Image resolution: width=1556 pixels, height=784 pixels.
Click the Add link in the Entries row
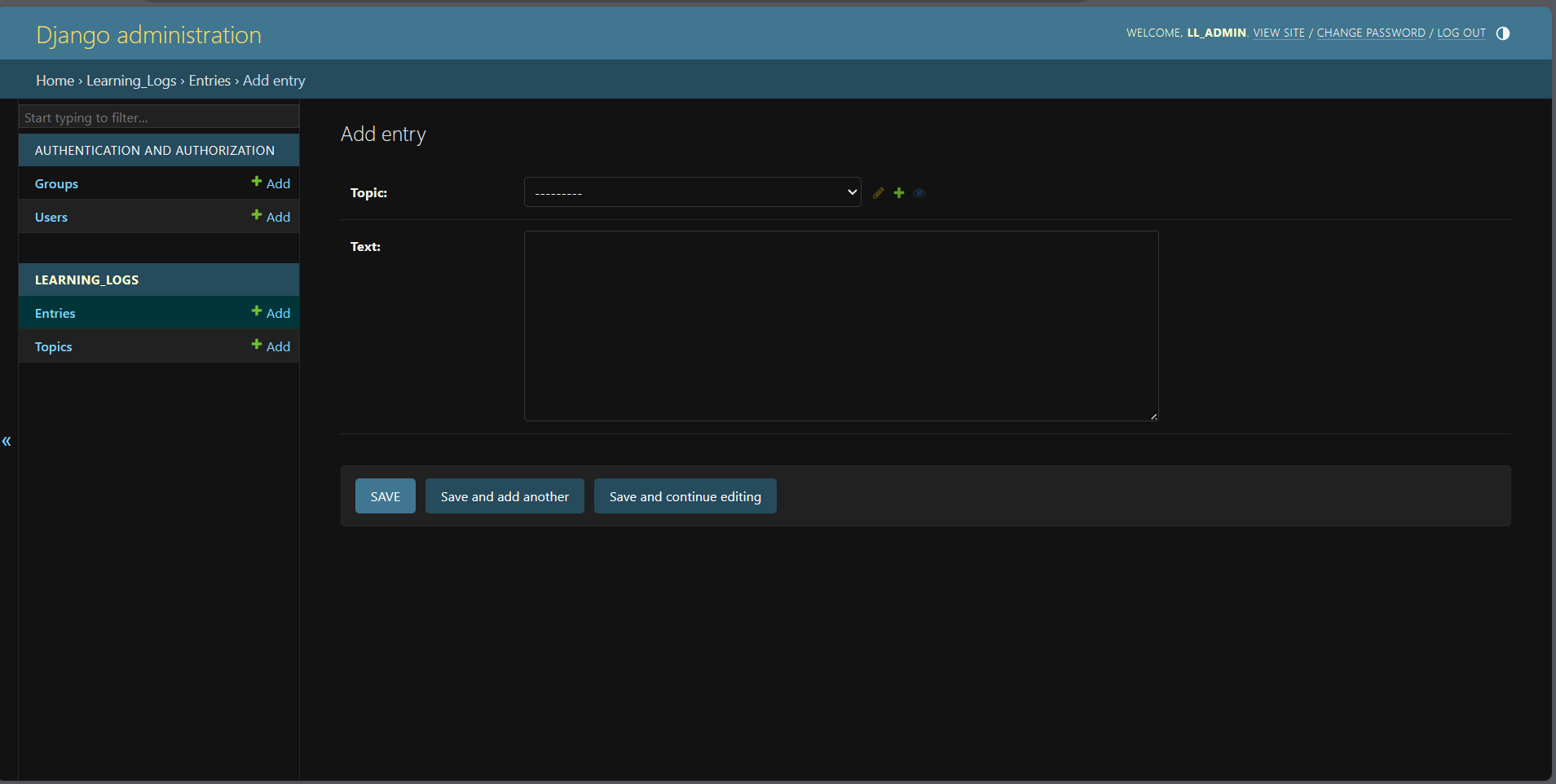click(271, 313)
